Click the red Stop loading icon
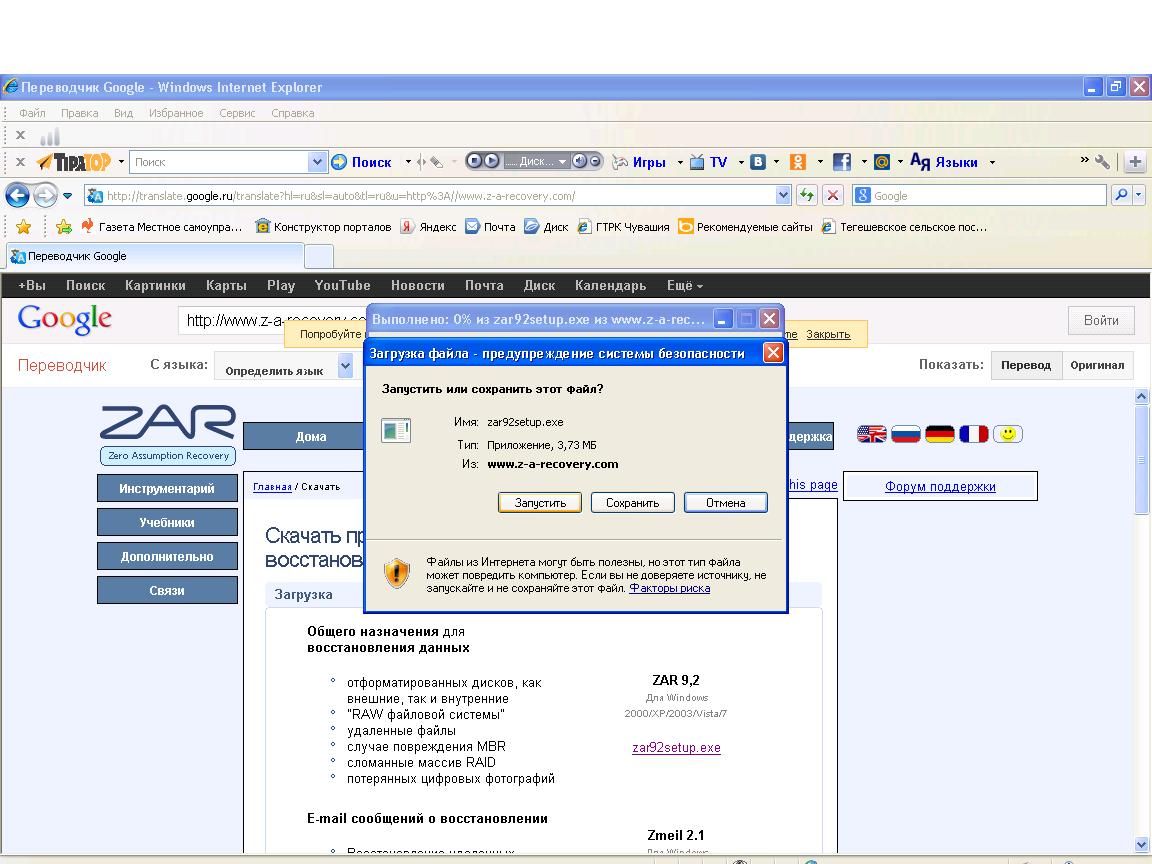The width and height of the screenshot is (1152, 864). click(832, 195)
